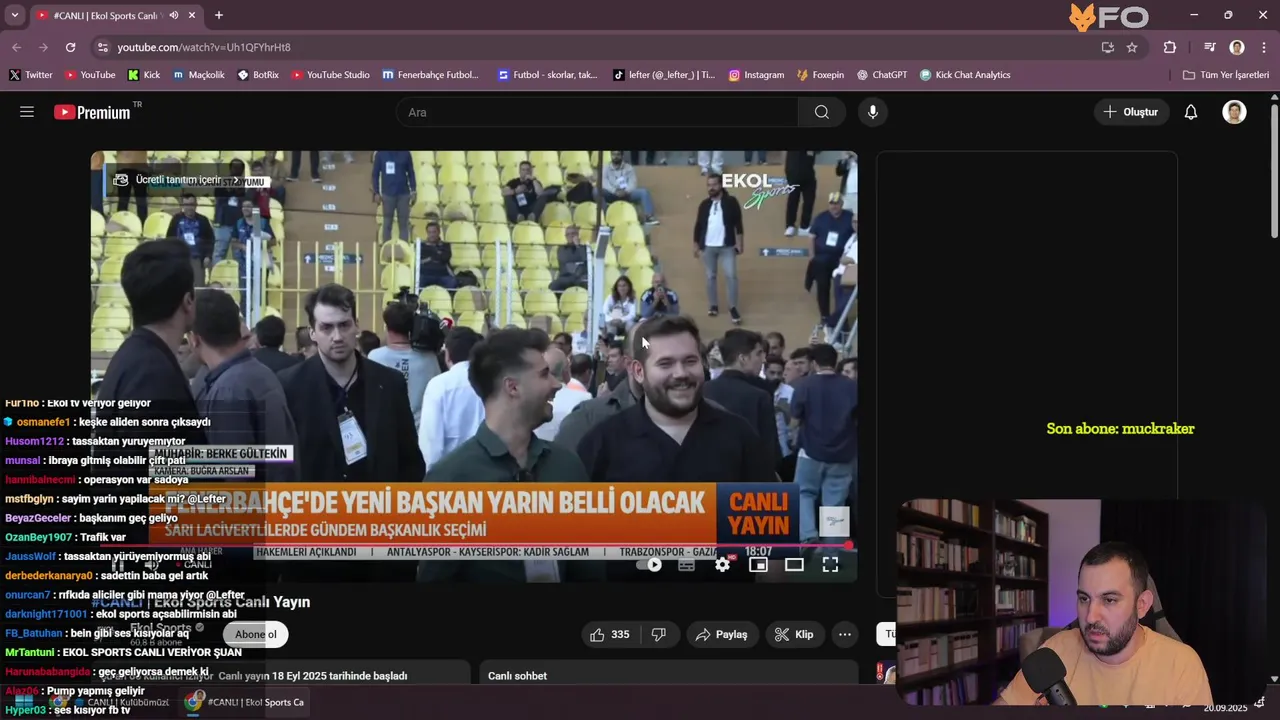Click the address bar URL

[x=204, y=47]
